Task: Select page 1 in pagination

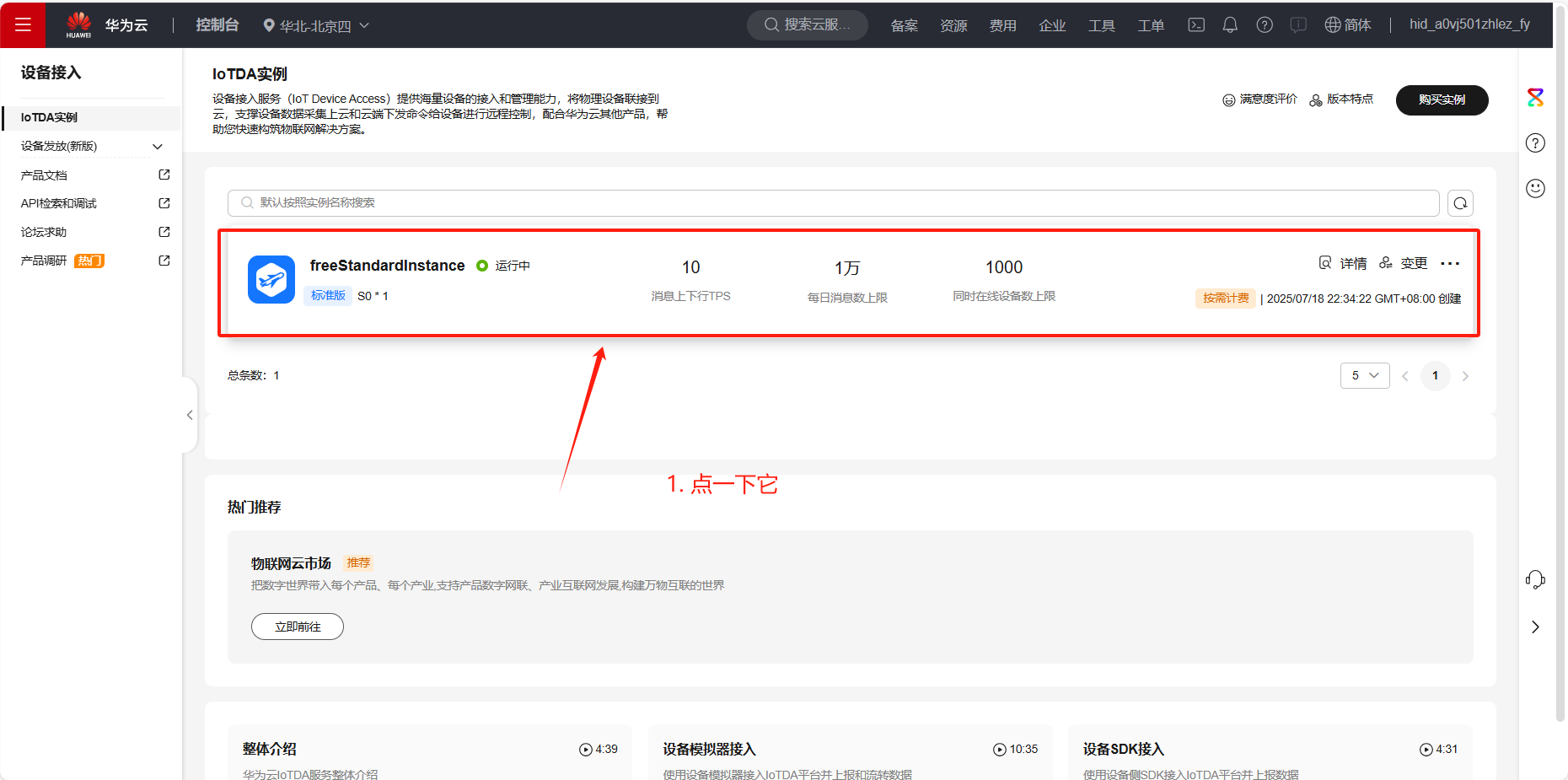Action: [1435, 375]
